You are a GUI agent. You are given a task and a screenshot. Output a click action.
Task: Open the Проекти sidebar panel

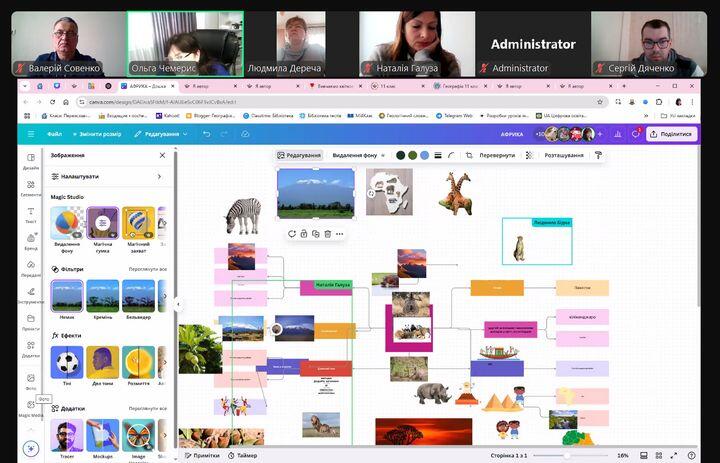pos(31,322)
